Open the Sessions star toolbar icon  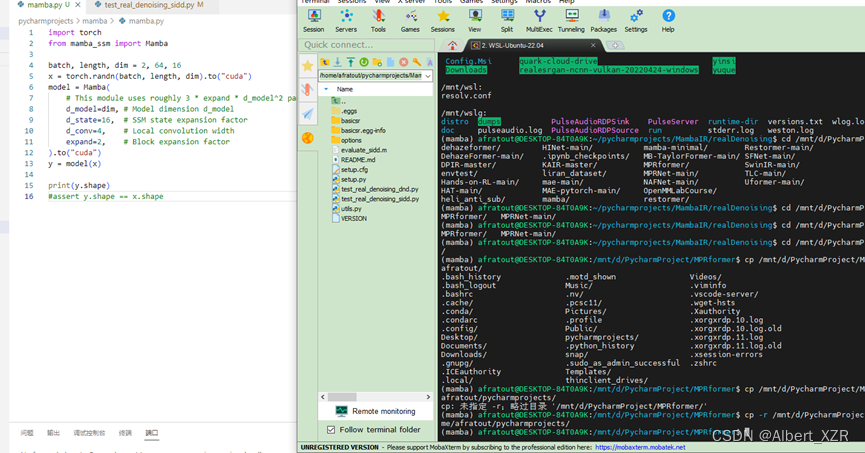(x=442, y=21)
